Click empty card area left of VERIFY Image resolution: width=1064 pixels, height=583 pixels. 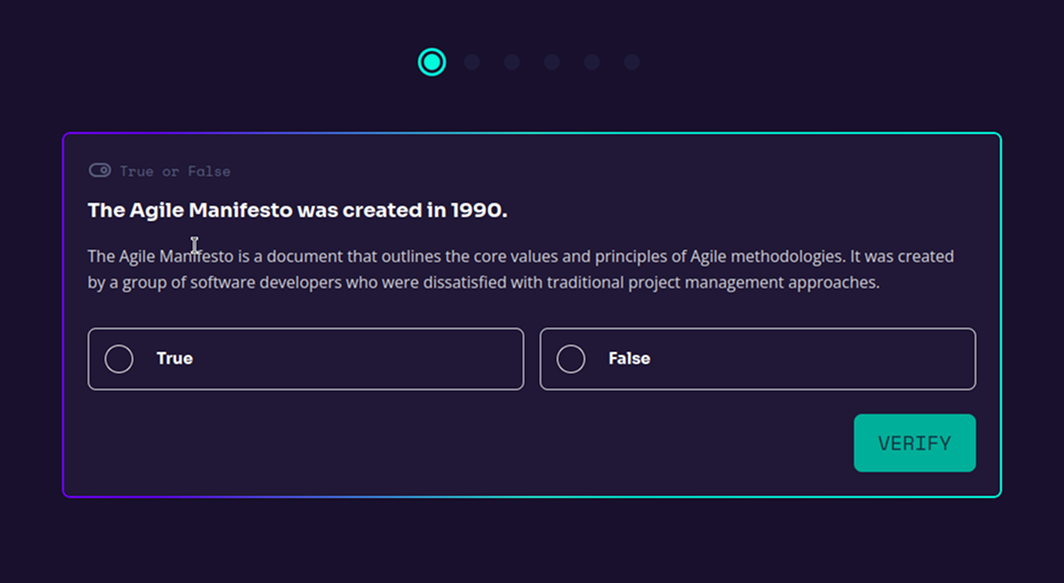pos(450,443)
